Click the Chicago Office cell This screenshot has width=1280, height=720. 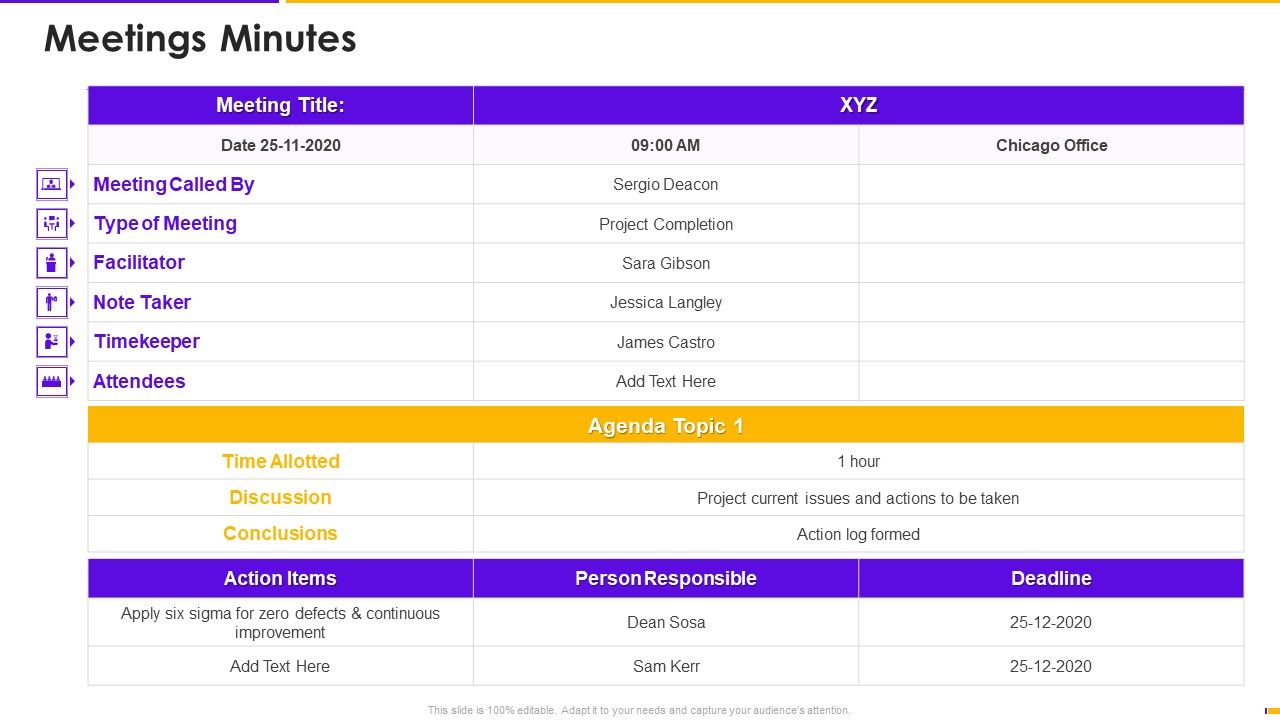[x=1052, y=145]
